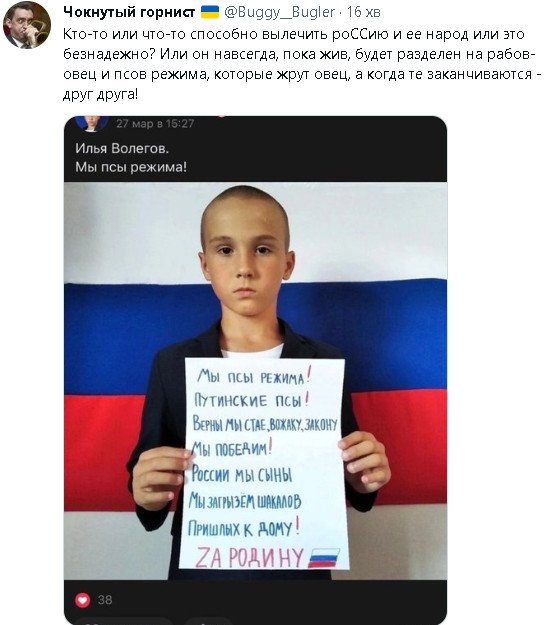Click the display name Чокнутый горнист
This screenshot has height=625, width=550.
(x=129, y=12)
